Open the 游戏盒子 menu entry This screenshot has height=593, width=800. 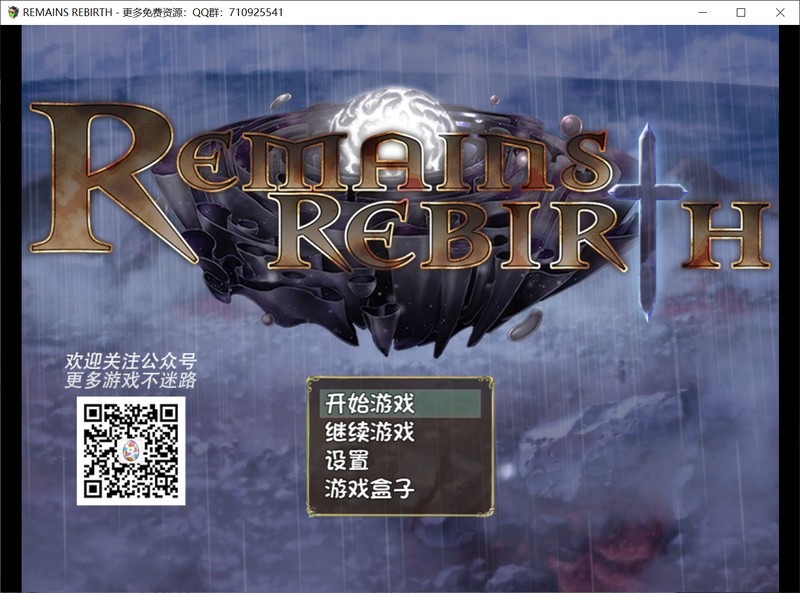[370, 489]
